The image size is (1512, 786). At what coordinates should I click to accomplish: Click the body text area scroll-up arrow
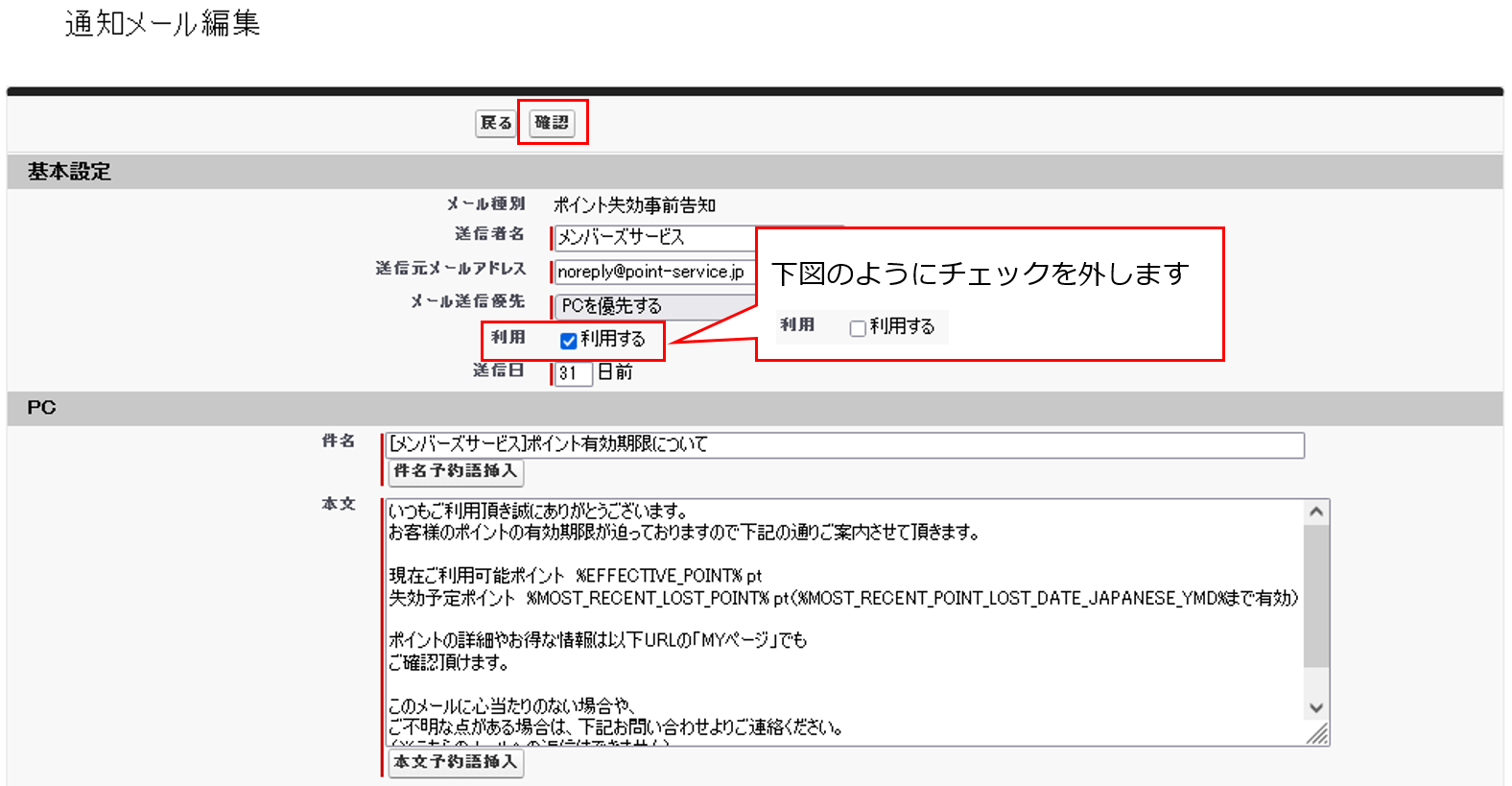[x=1316, y=512]
